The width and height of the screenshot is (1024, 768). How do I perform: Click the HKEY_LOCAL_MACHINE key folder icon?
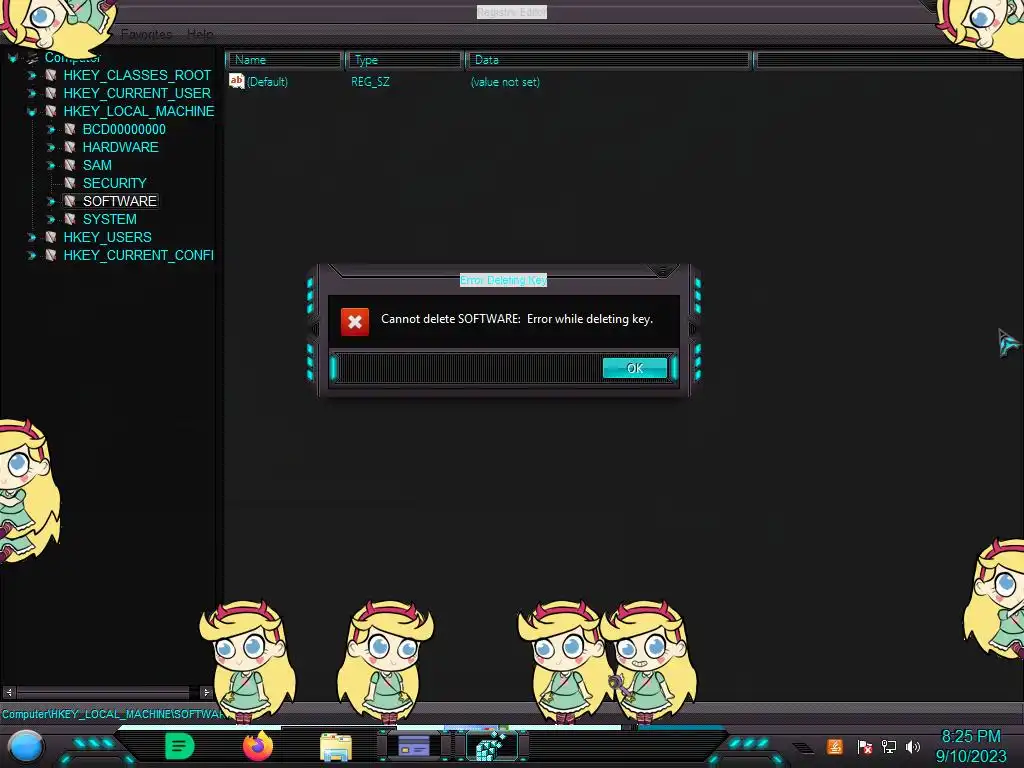click(50, 111)
